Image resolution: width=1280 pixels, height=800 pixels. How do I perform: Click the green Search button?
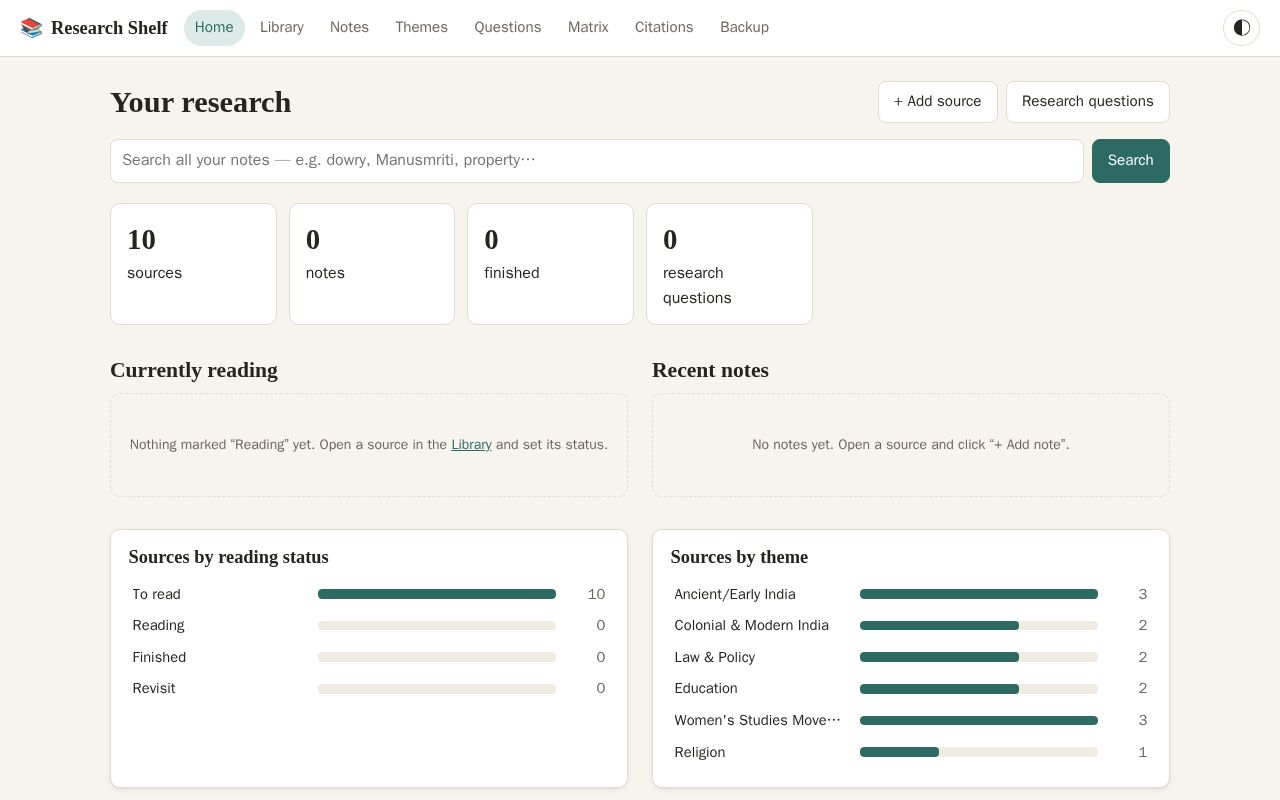pyautogui.click(x=1130, y=161)
